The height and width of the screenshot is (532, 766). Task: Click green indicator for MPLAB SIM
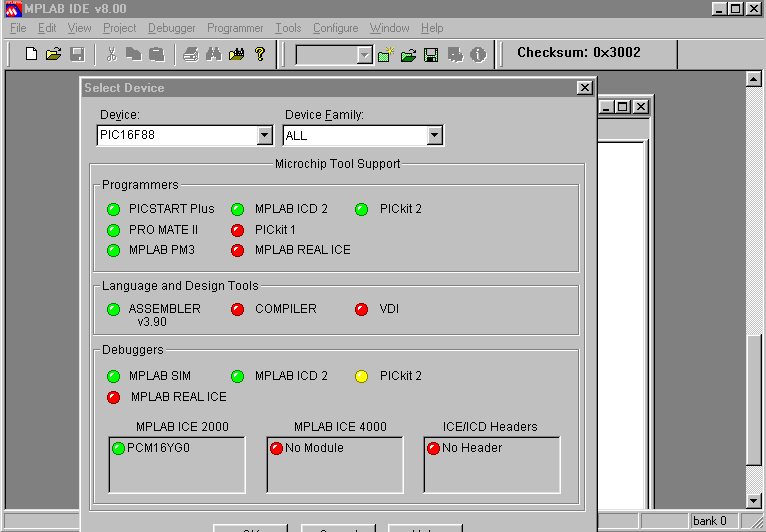point(113,376)
